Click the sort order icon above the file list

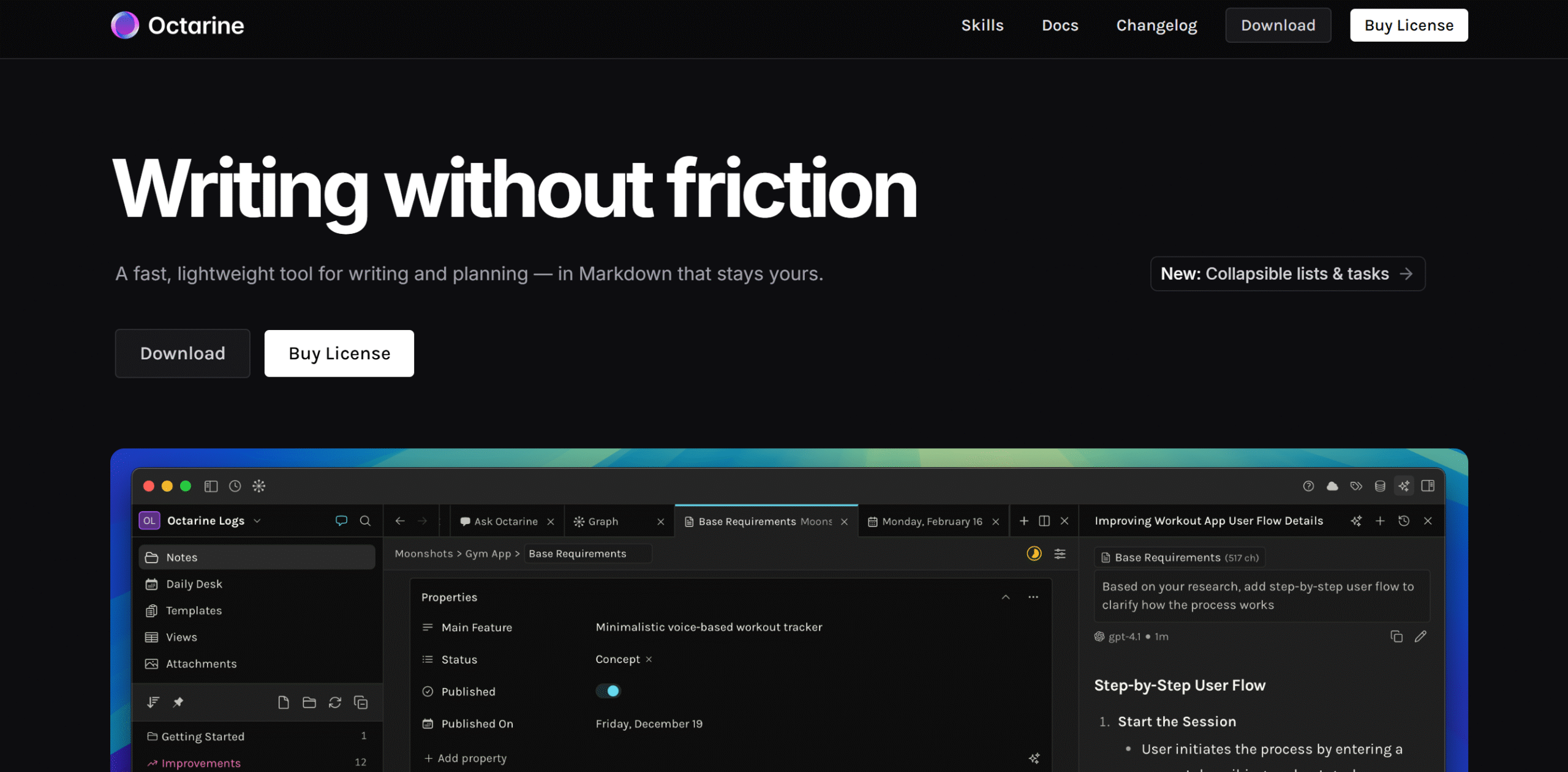[x=153, y=702]
